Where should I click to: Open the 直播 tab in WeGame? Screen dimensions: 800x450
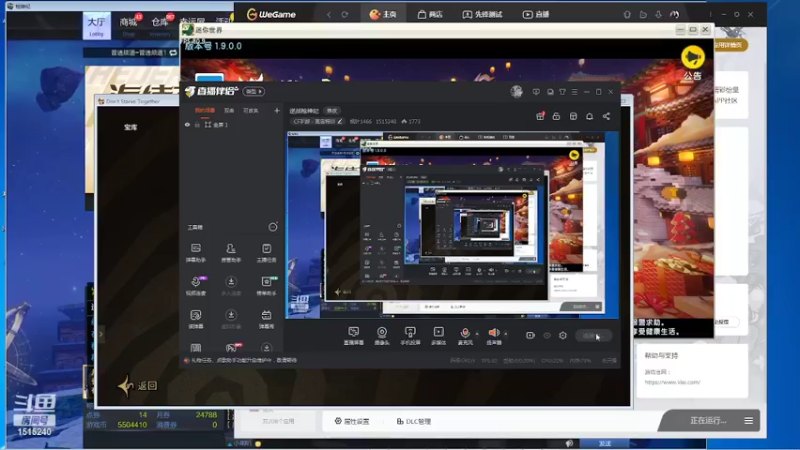pyautogui.click(x=536, y=14)
